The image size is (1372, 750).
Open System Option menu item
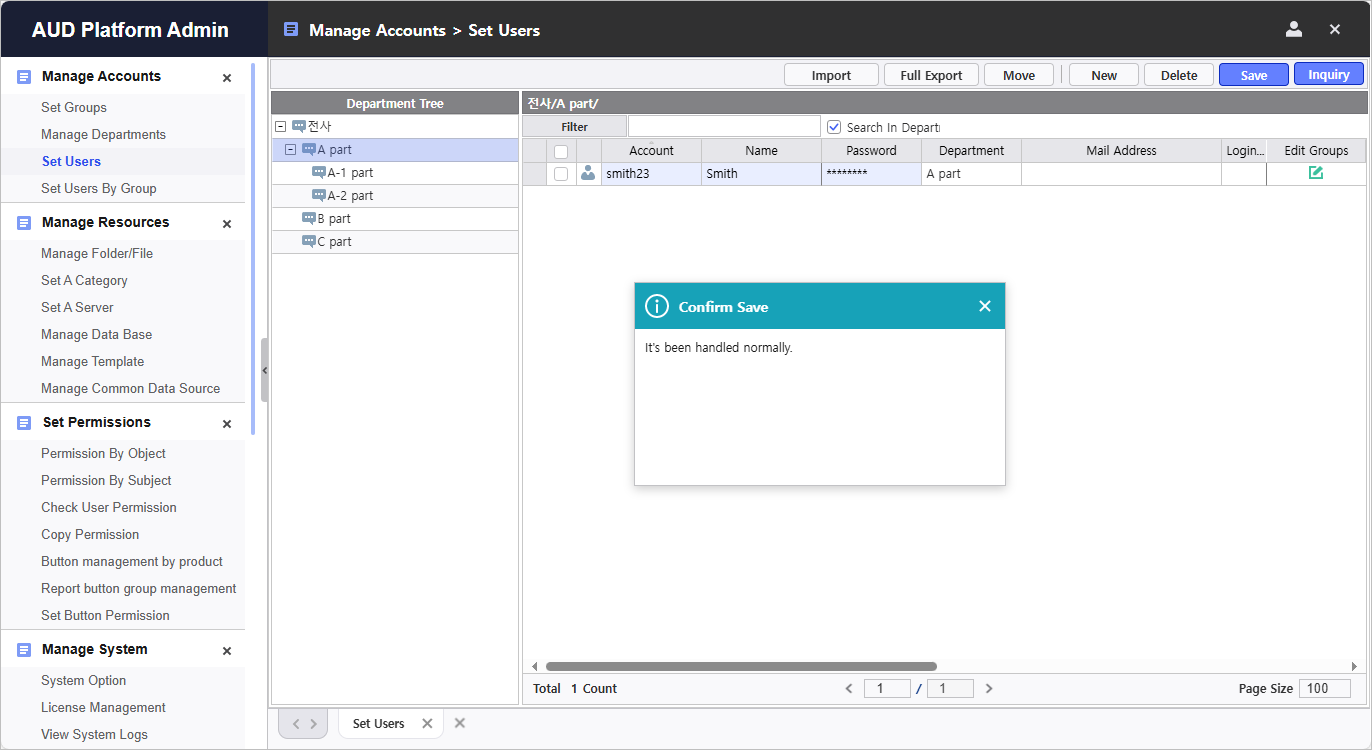point(83,680)
